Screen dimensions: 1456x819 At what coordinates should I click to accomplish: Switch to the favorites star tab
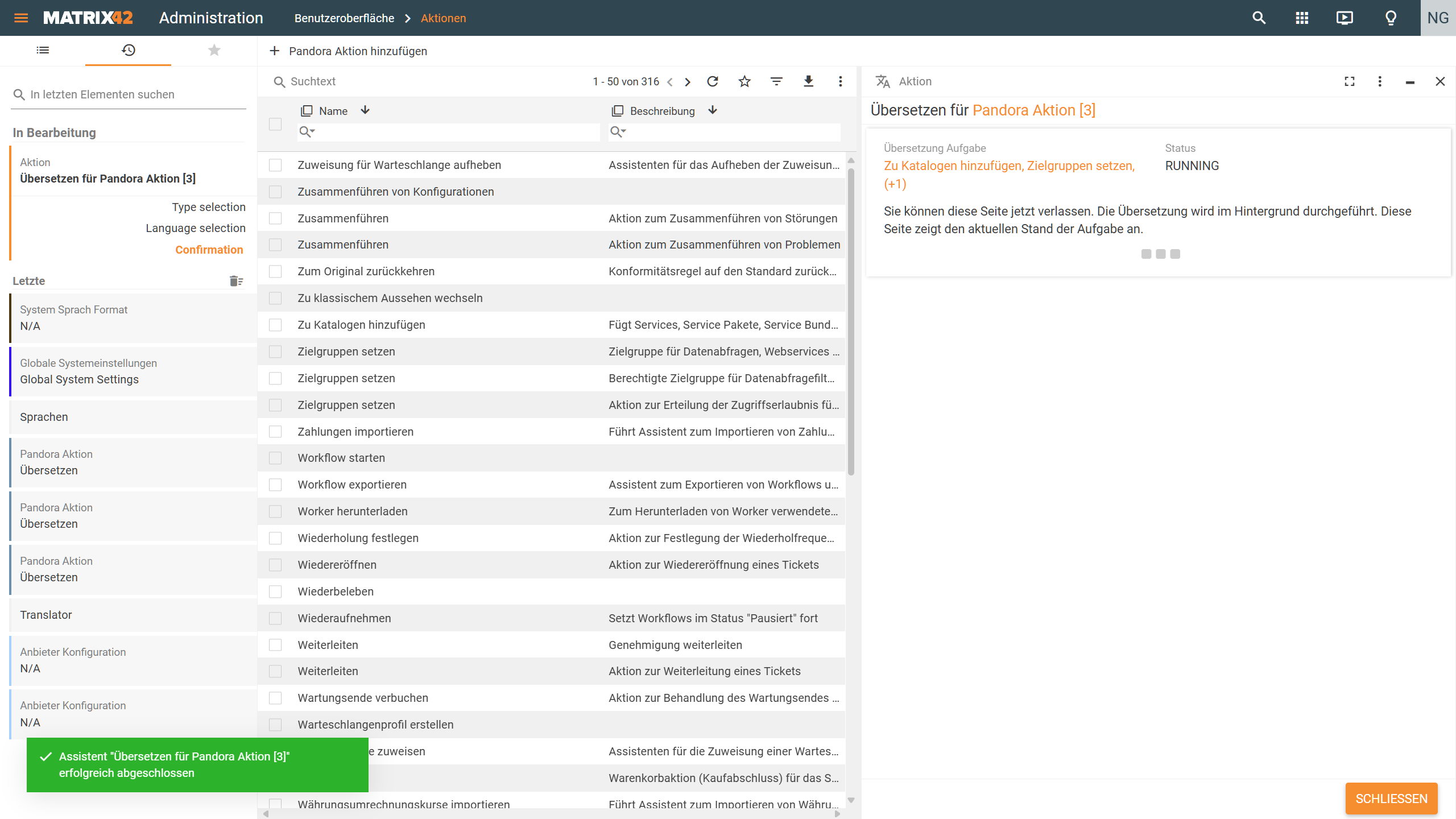click(x=214, y=51)
